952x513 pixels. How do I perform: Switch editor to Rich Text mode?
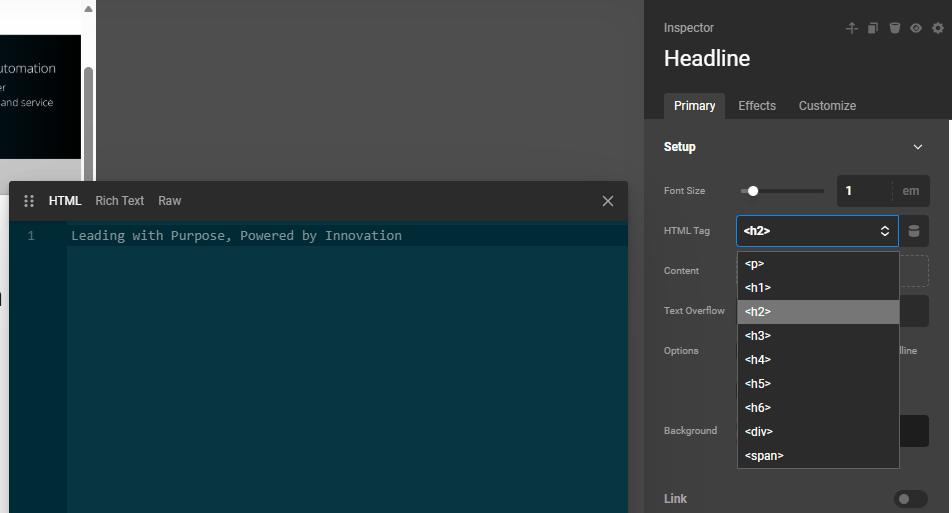120,201
